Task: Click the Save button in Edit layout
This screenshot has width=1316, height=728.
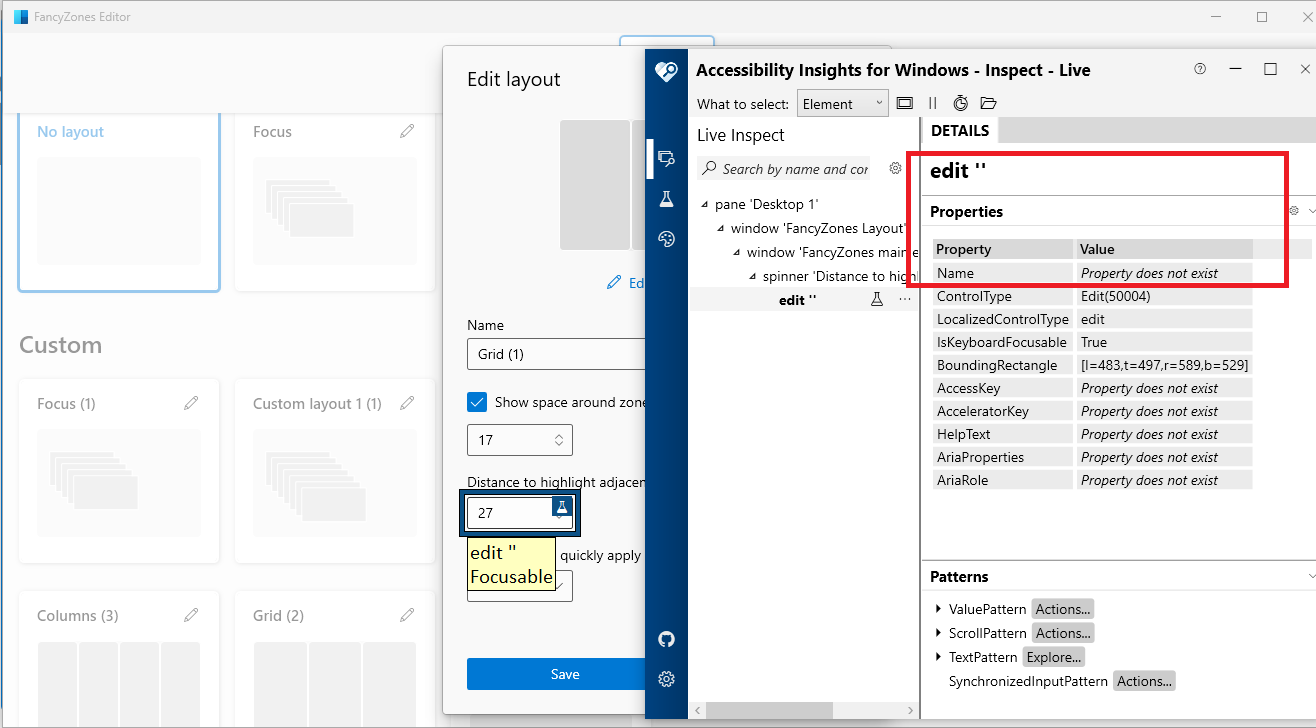Action: tap(565, 674)
